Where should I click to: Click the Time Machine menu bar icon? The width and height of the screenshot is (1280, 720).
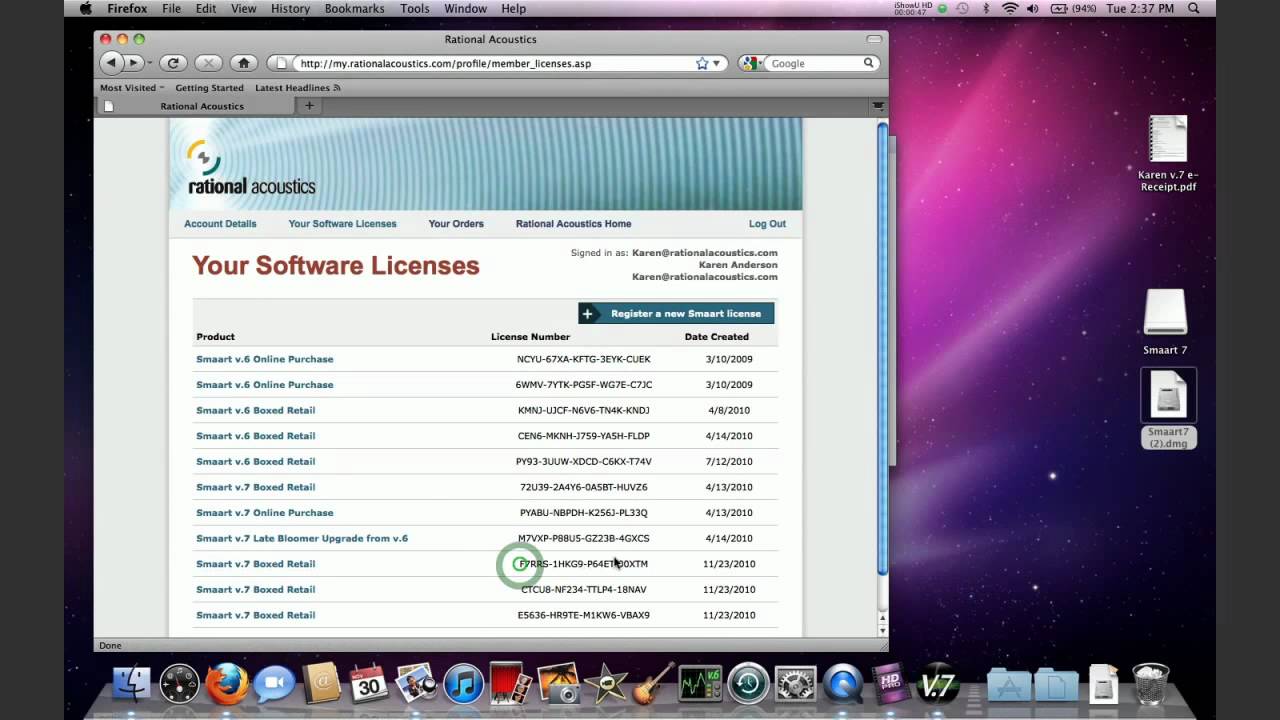point(962,9)
